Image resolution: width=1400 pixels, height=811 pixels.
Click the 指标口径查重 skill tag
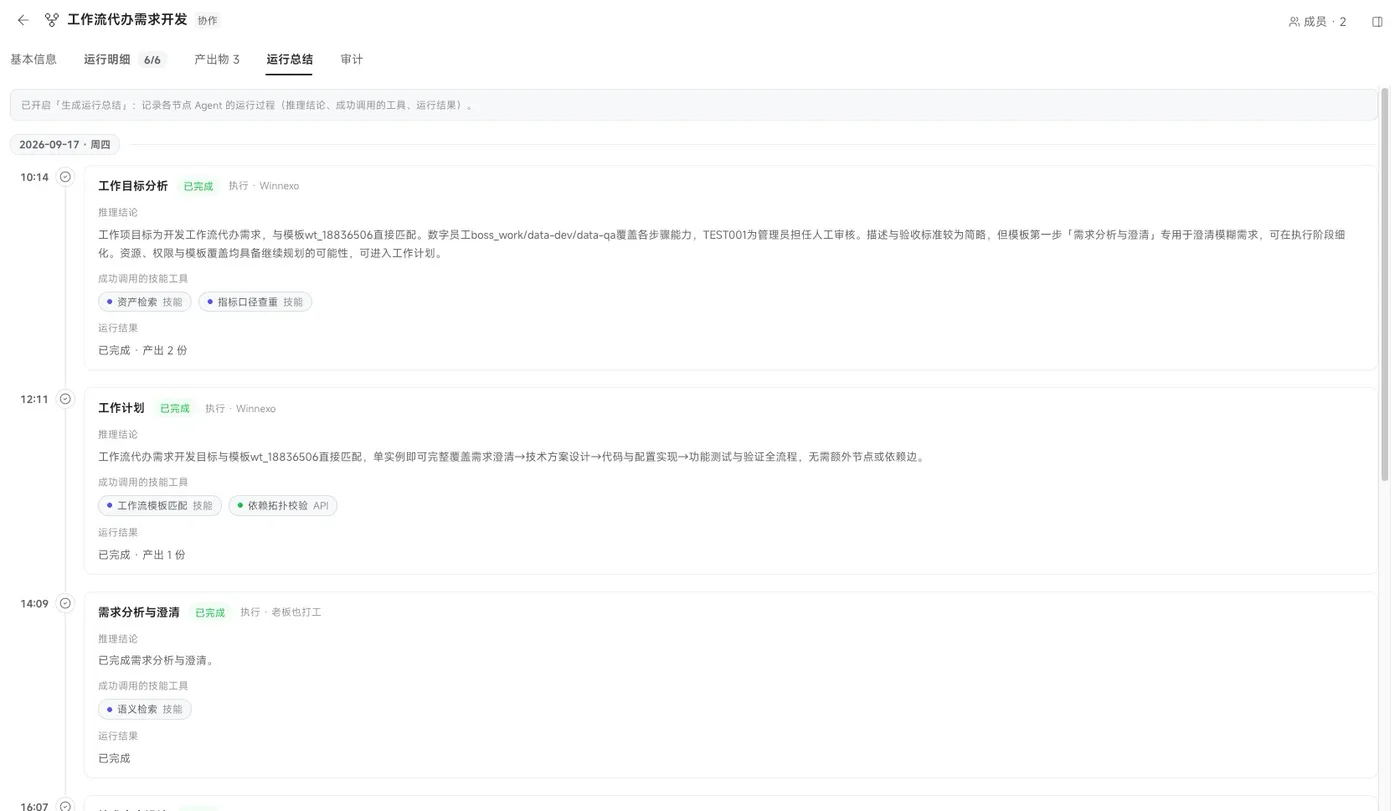pyautogui.click(x=255, y=302)
